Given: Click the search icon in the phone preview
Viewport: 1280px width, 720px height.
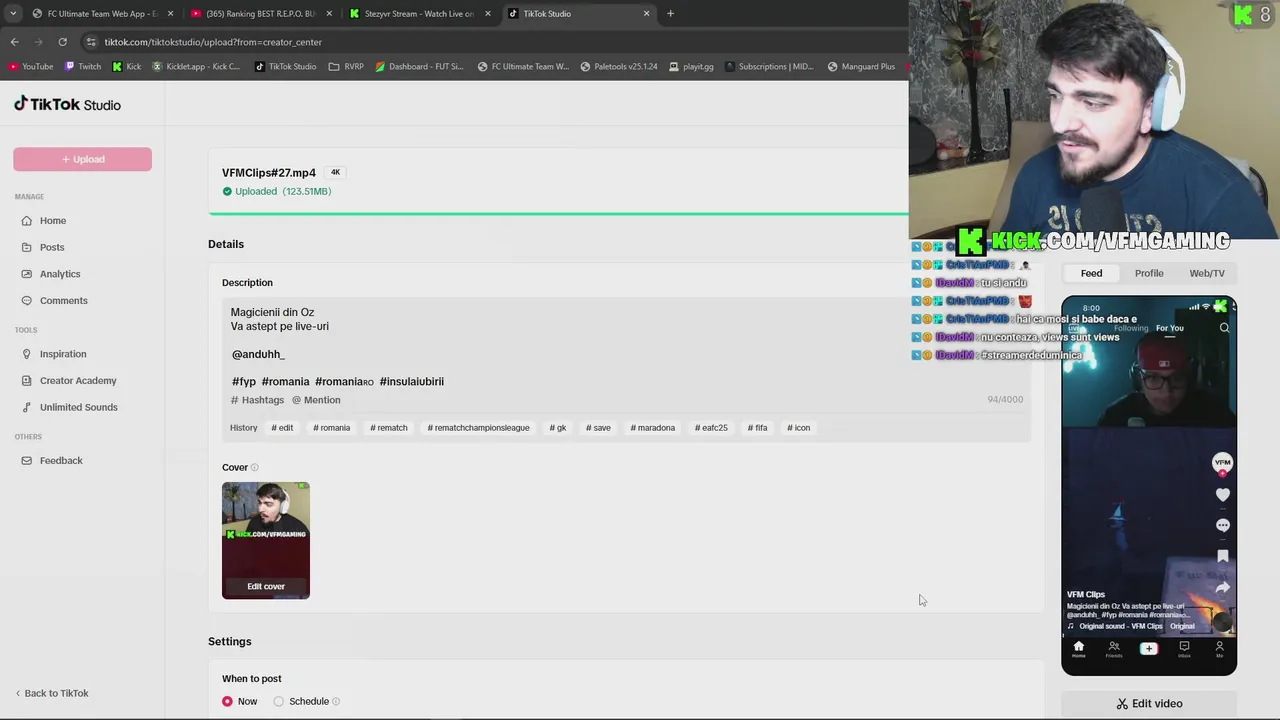Looking at the screenshot, I should pyautogui.click(x=1224, y=328).
